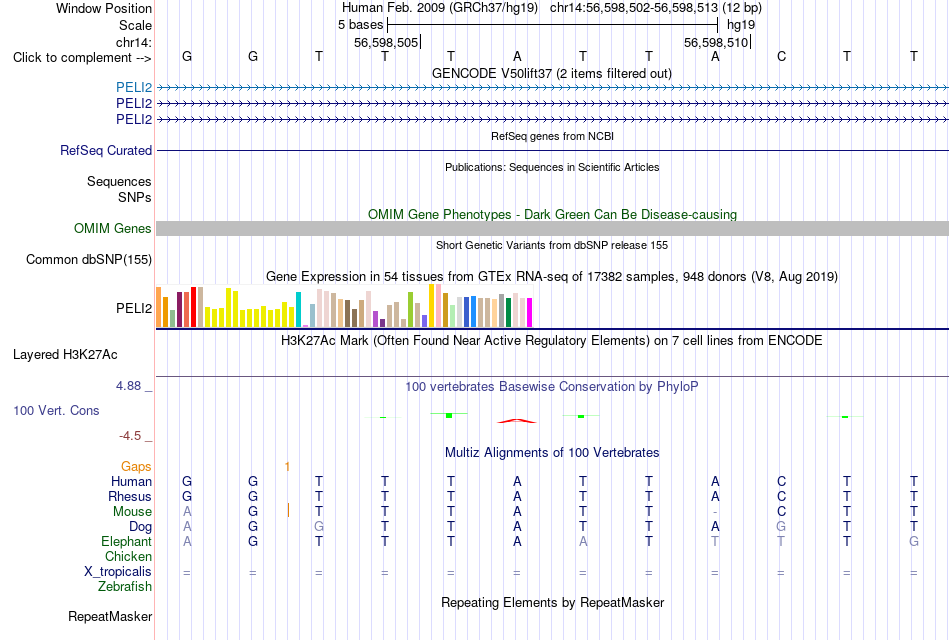950x640 pixels.
Task: Click the 'Click to complement -->' label
Action: 82,58
